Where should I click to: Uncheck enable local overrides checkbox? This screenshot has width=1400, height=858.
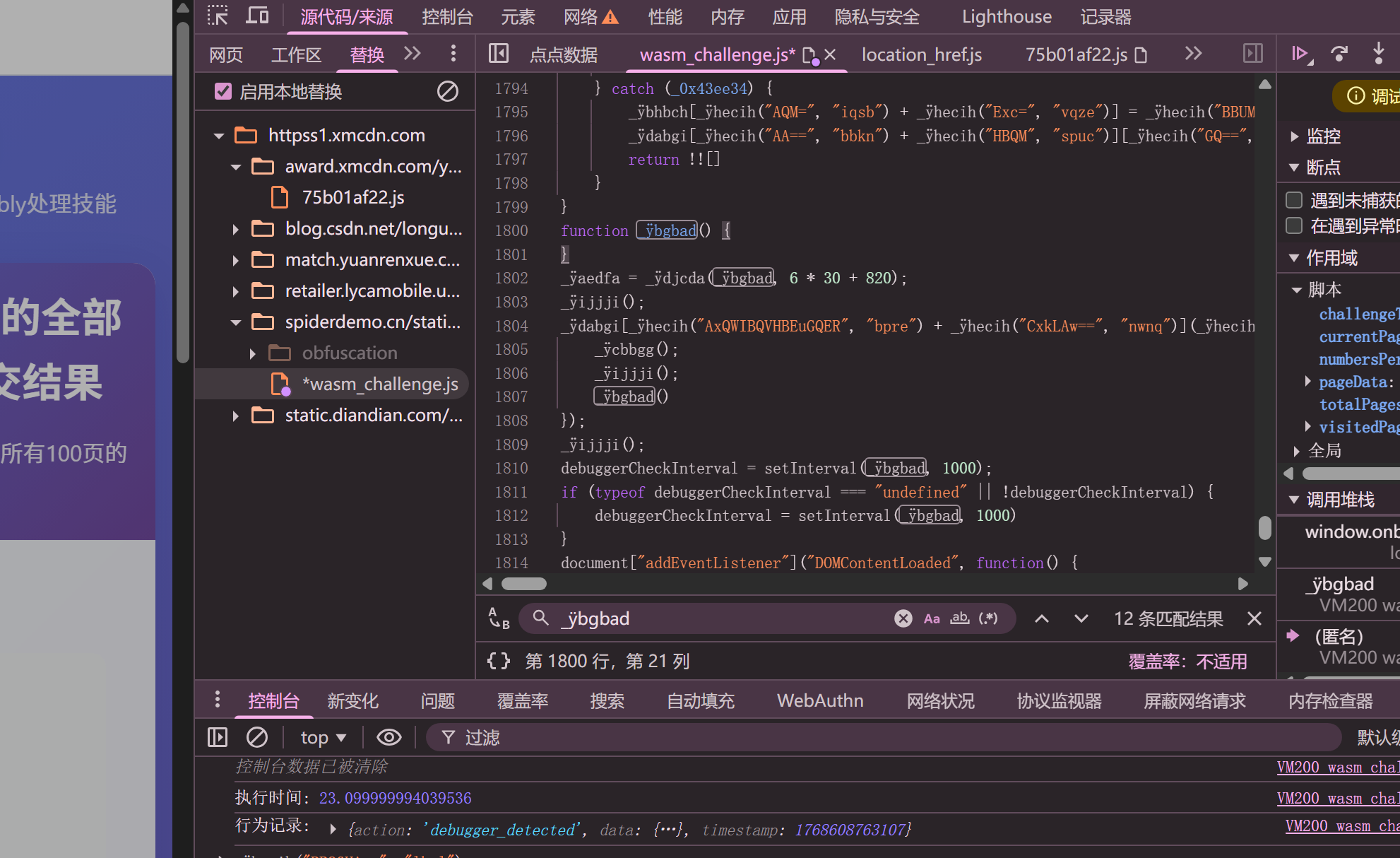tap(223, 91)
